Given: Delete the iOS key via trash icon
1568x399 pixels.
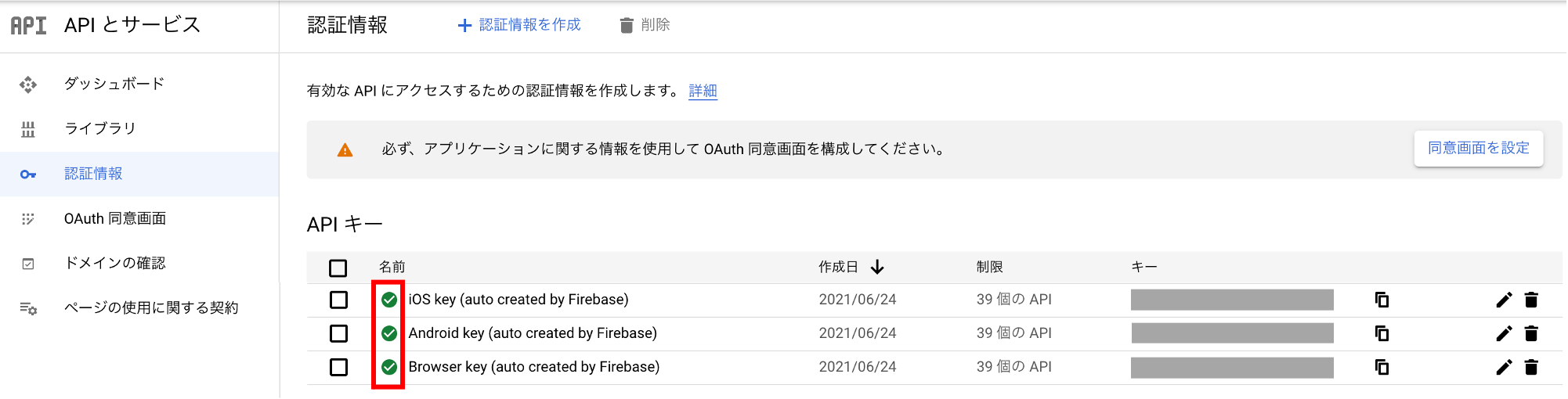Looking at the screenshot, I should tap(1532, 300).
